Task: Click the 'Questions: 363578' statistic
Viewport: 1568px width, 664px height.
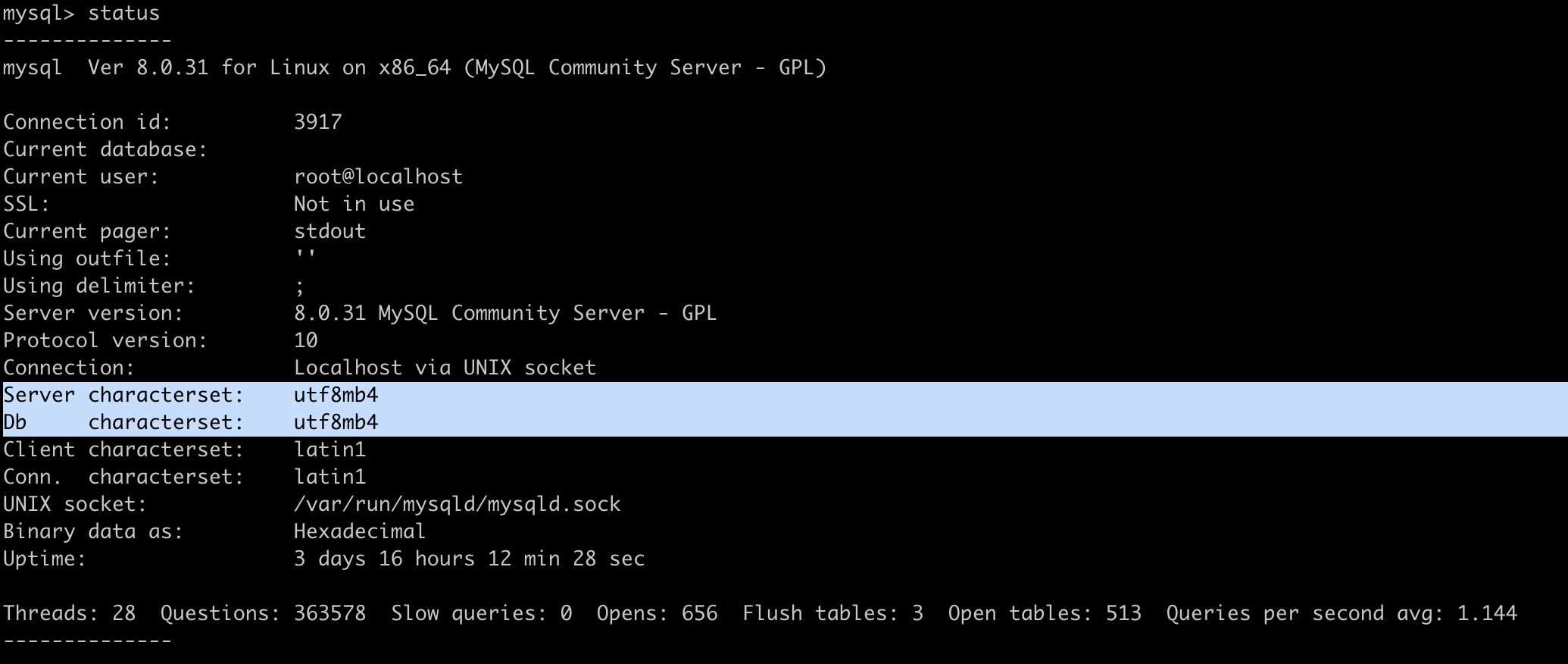Action: [x=263, y=613]
